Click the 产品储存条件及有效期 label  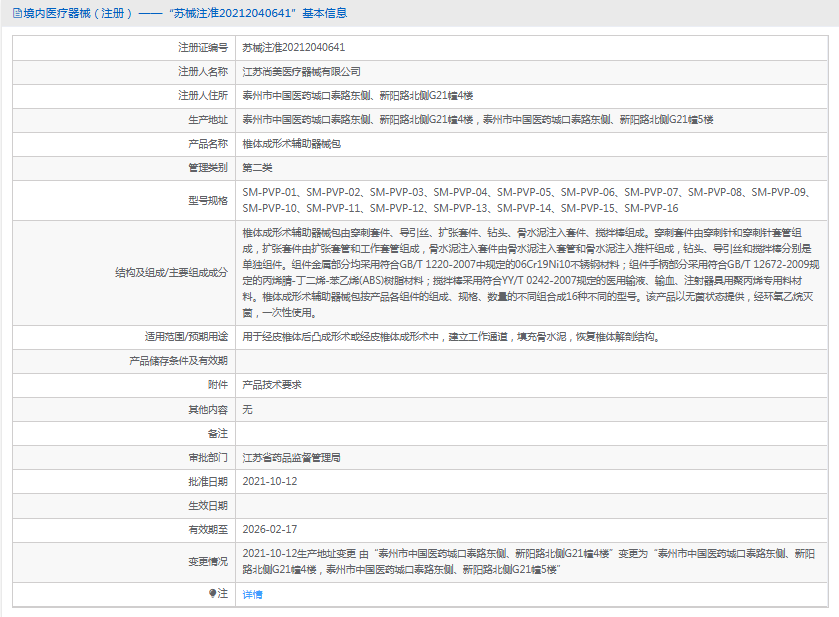(x=178, y=361)
